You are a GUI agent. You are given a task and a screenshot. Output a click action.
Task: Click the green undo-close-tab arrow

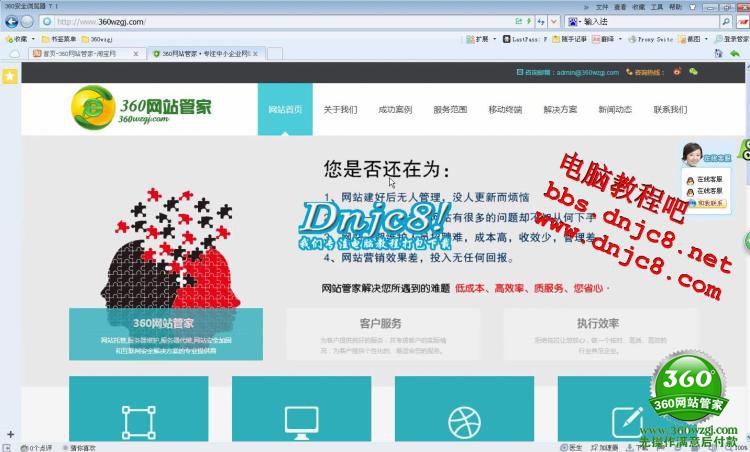[x=735, y=54]
